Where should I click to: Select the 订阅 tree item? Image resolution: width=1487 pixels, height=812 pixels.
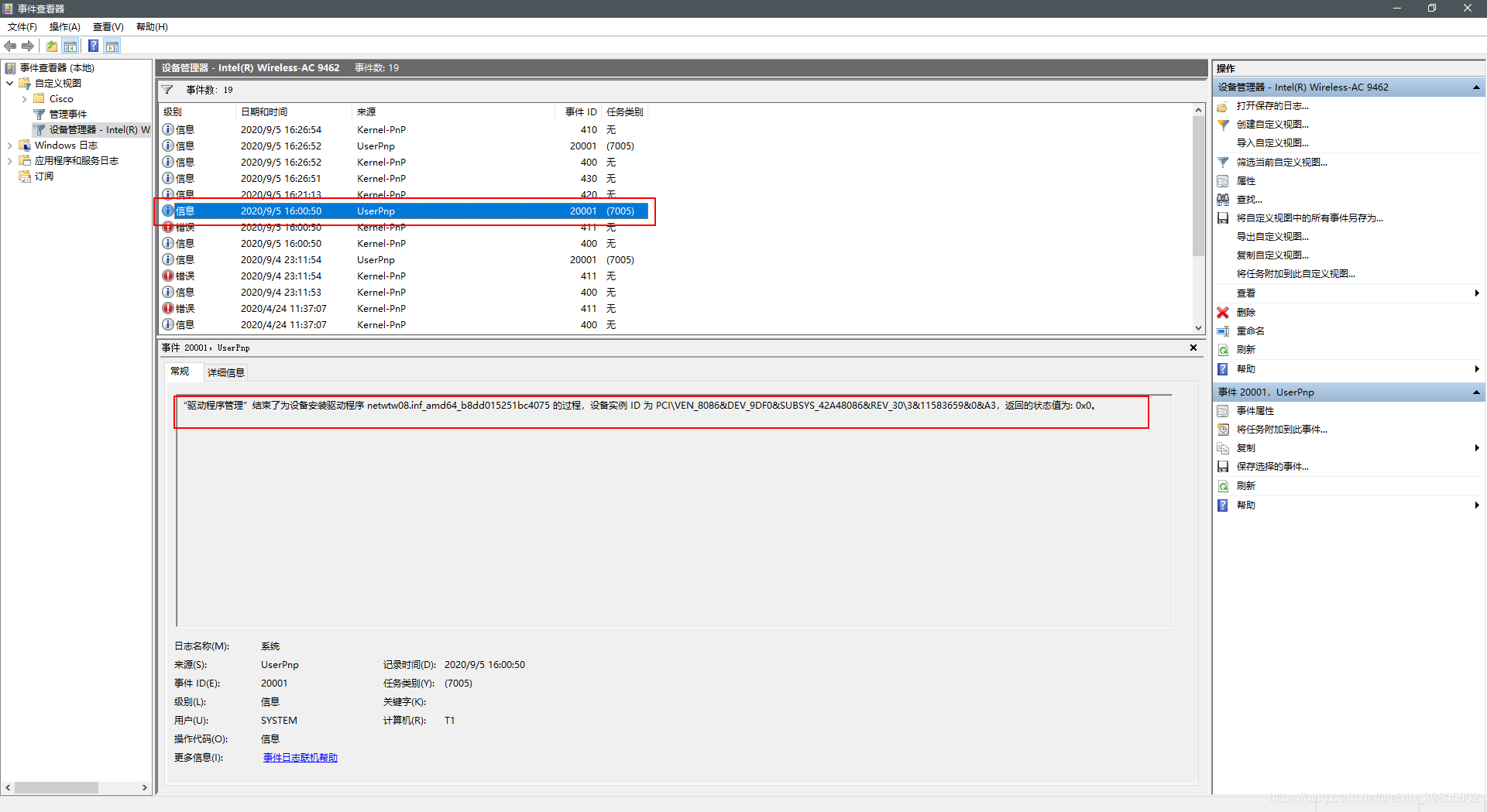(x=44, y=176)
